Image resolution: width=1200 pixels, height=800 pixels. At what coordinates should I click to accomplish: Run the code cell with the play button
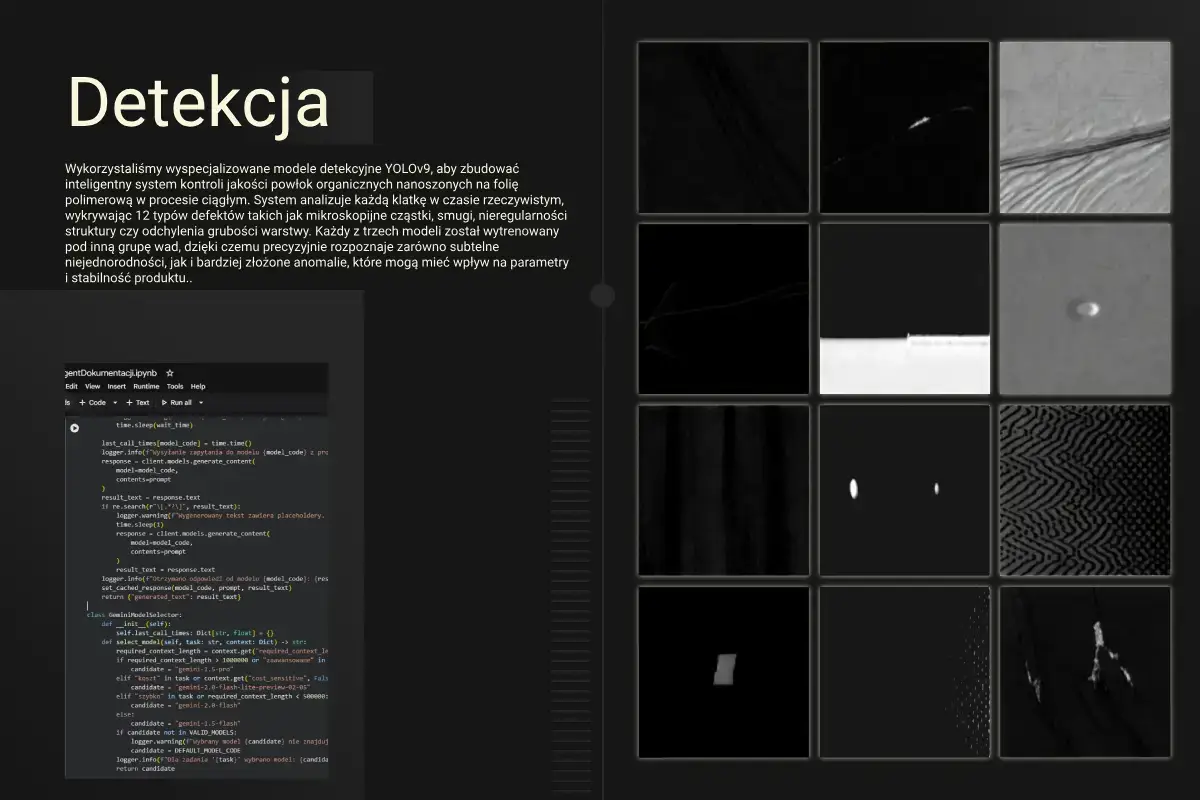click(x=74, y=428)
